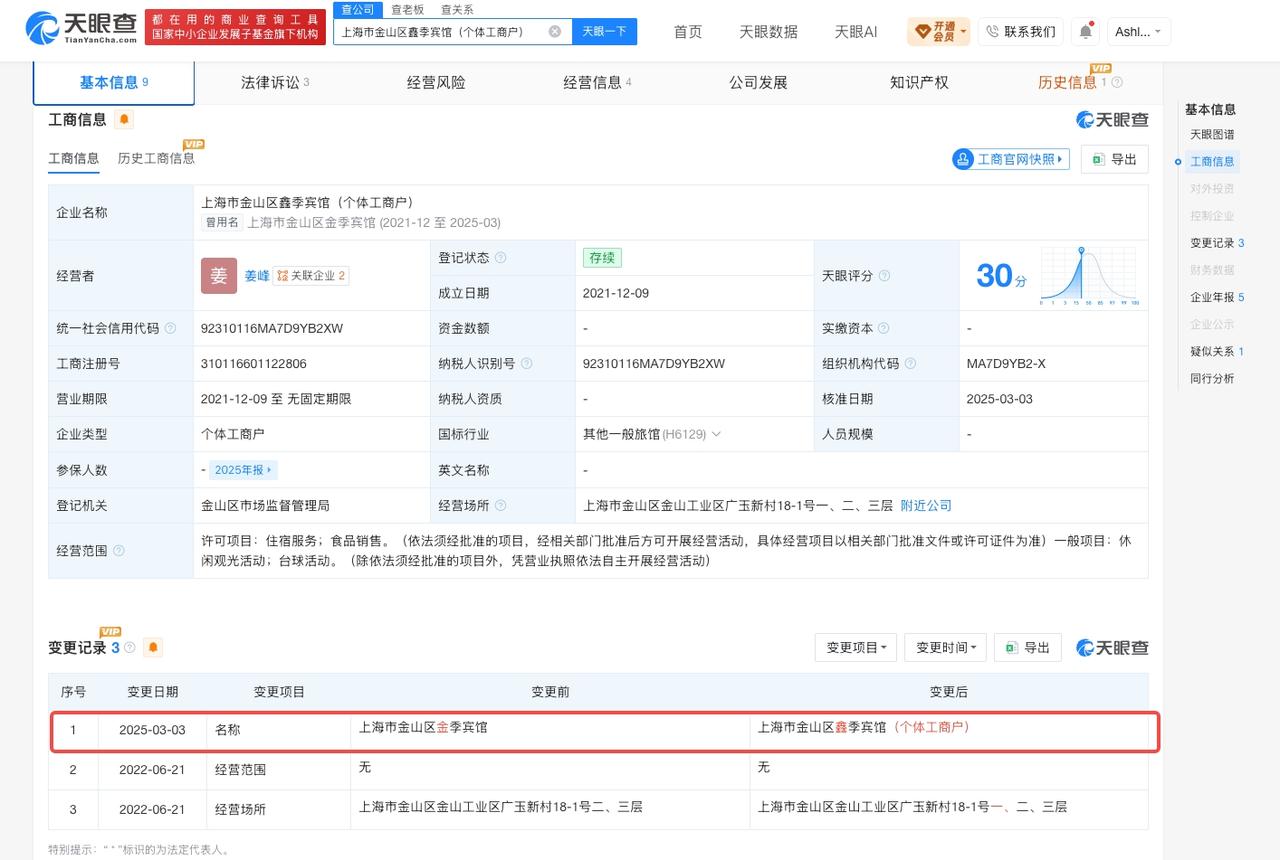Click the TianYanCha logo in header

tap(82, 29)
